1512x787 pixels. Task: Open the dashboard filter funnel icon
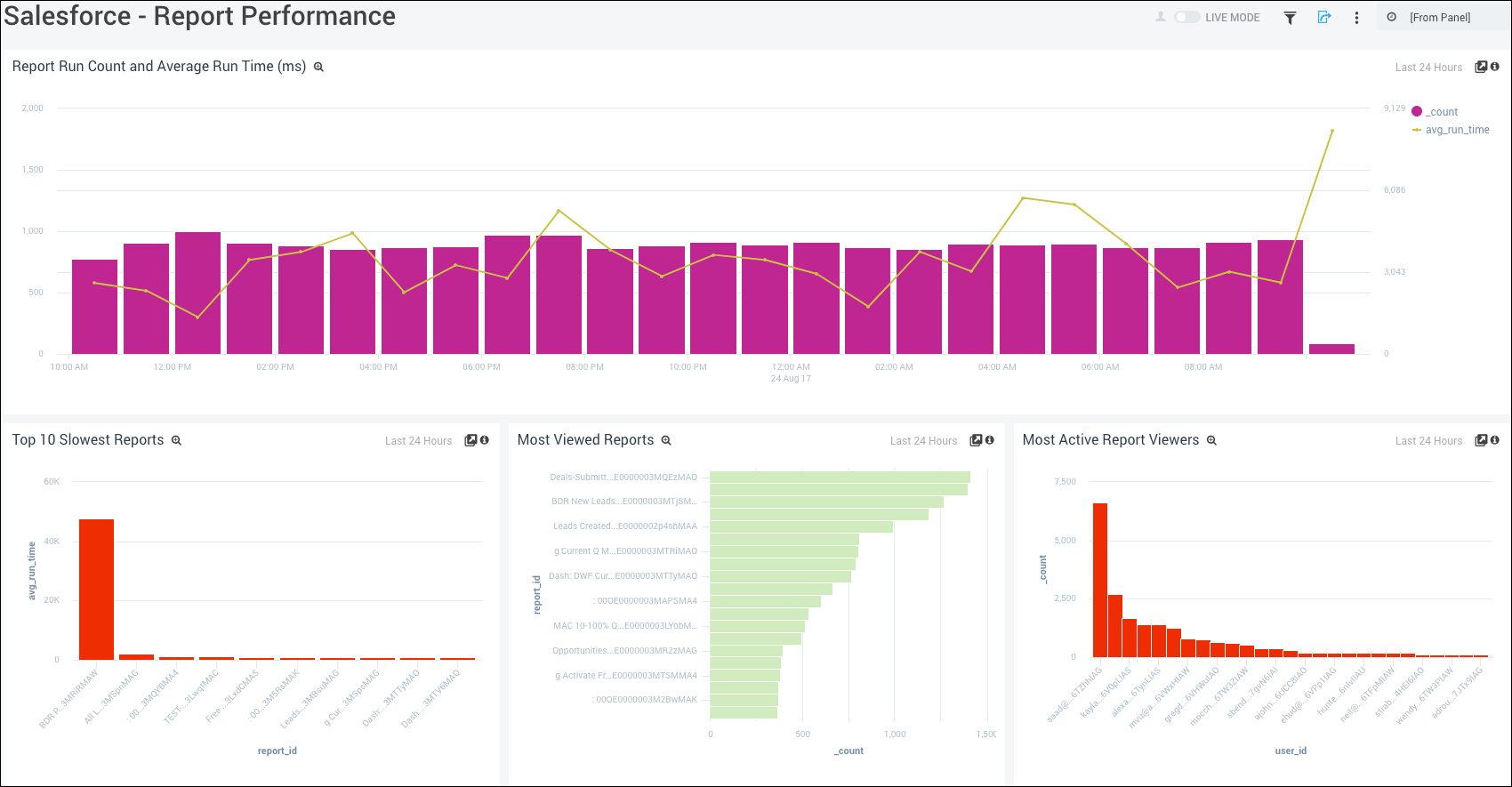click(1290, 18)
